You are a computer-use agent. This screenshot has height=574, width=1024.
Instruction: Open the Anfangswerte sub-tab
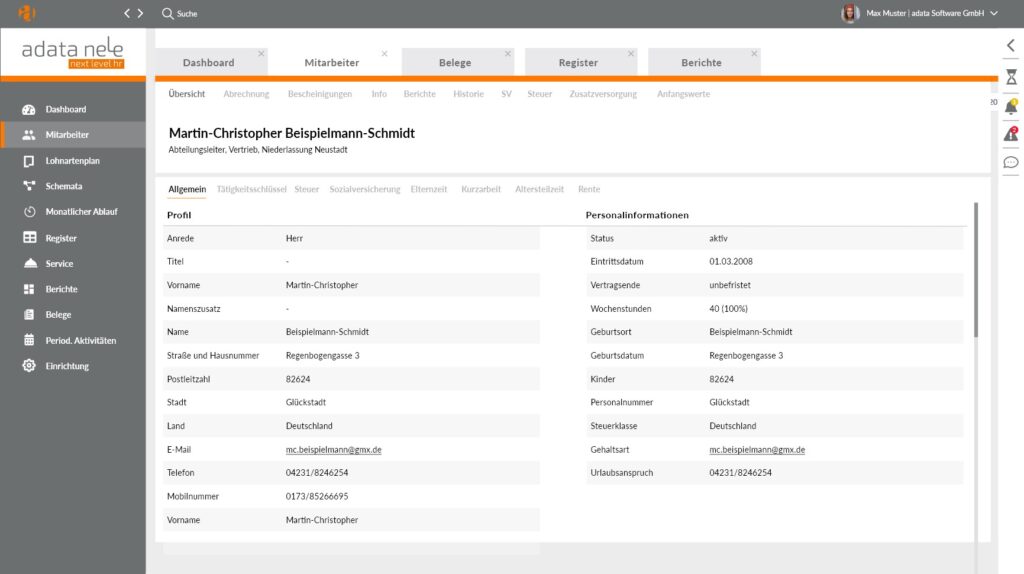[683, 94]
